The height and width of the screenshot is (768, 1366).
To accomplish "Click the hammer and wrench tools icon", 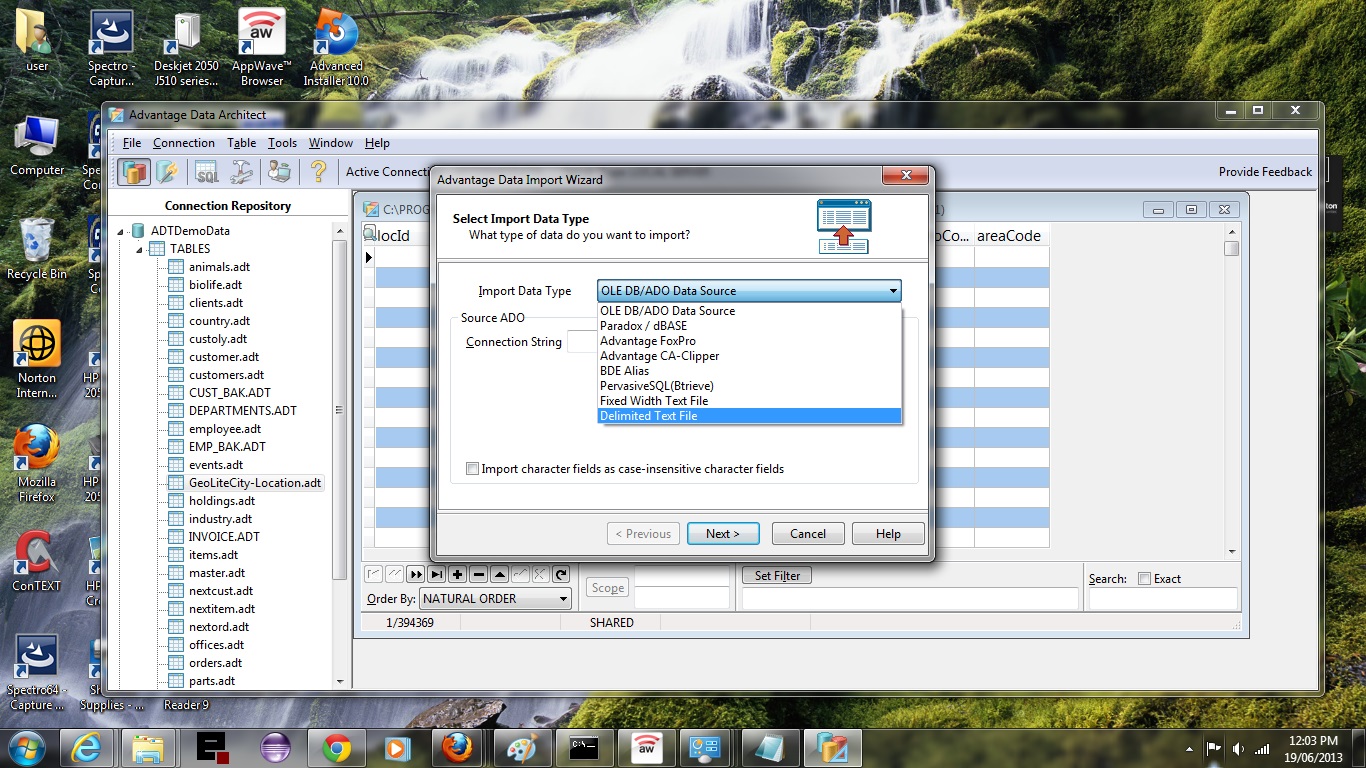I will pyautogui.click(x=242, y=172).
